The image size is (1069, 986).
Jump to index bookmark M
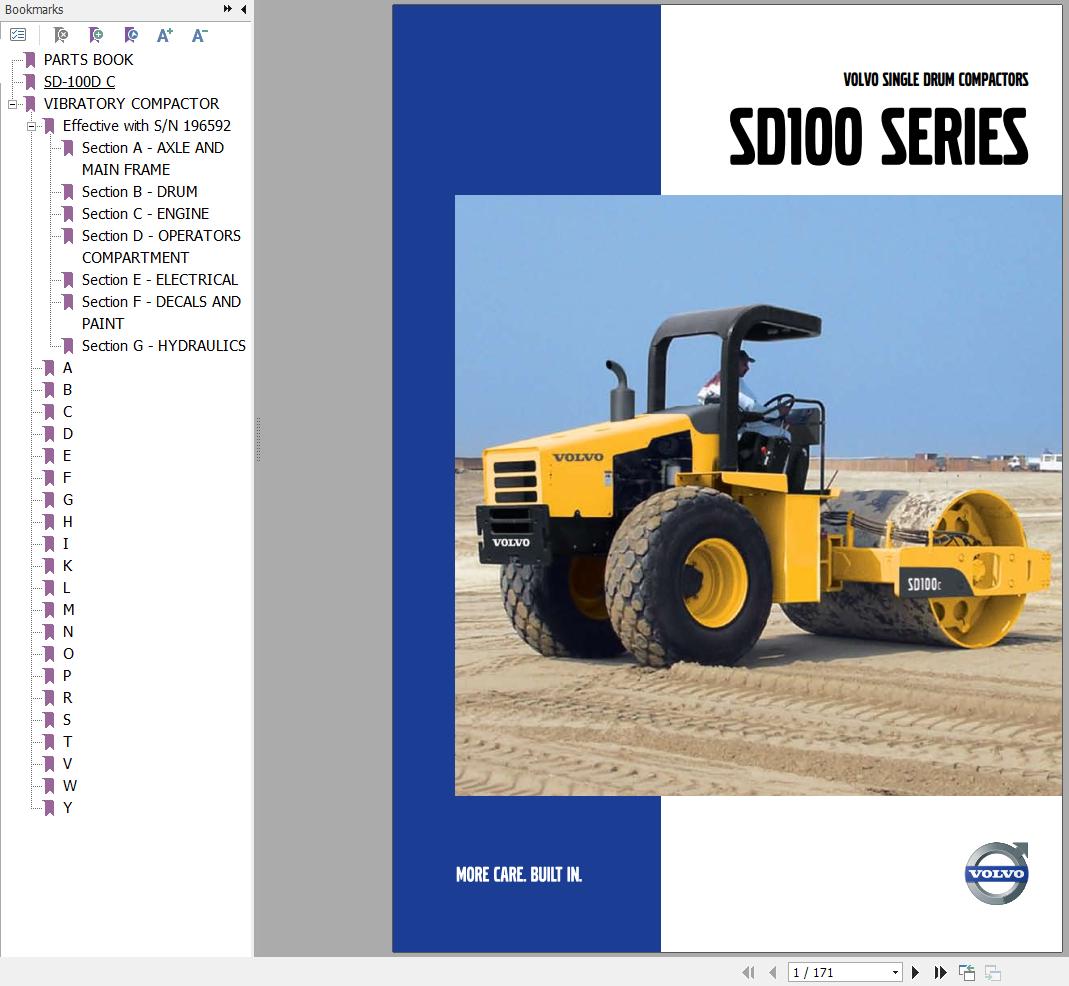[x=68, y=610]
